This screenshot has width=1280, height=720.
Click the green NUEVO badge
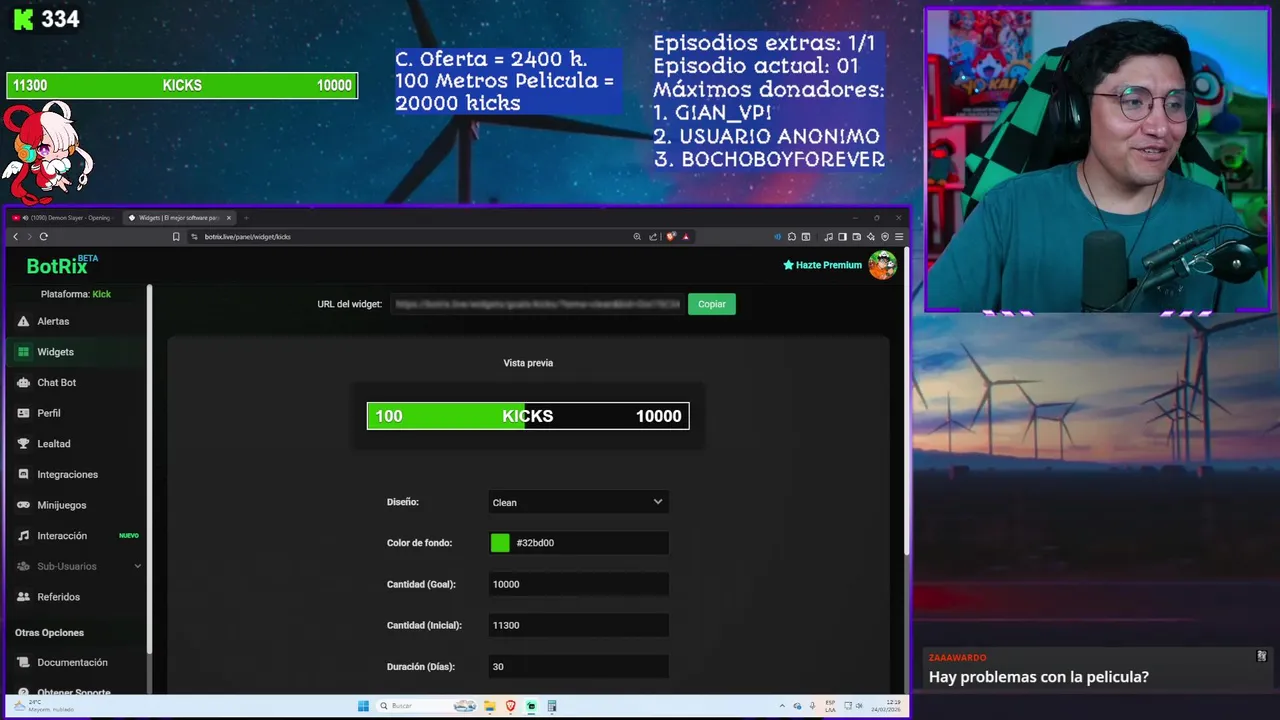[x=129, y=536]
